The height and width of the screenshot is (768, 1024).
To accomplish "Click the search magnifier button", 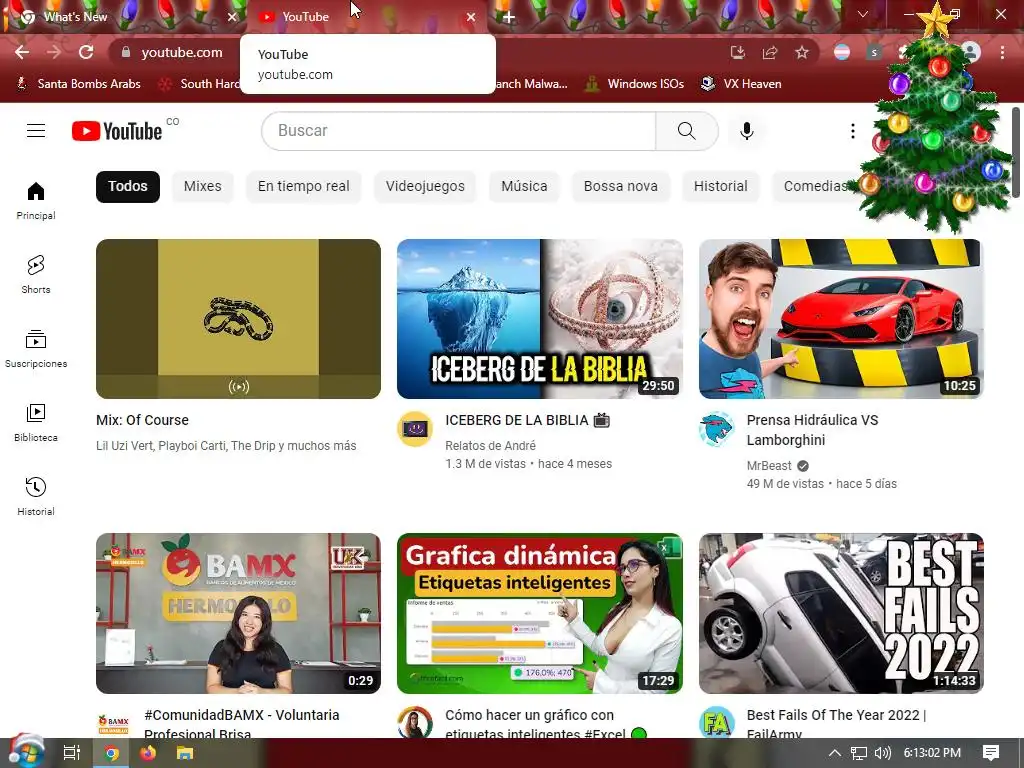I will (x=687, y=131).
